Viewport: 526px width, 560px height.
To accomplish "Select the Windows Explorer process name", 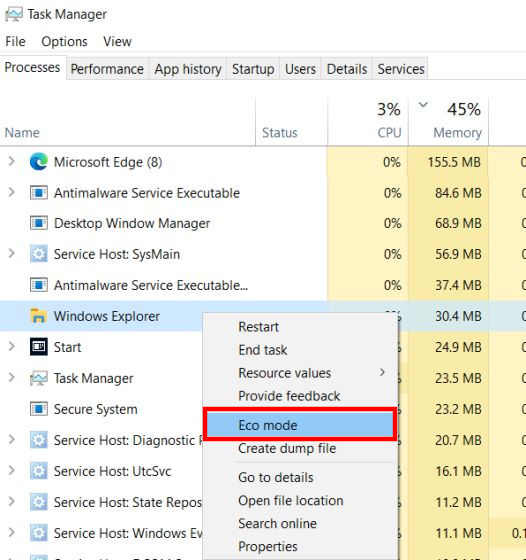I will (107, 316).
